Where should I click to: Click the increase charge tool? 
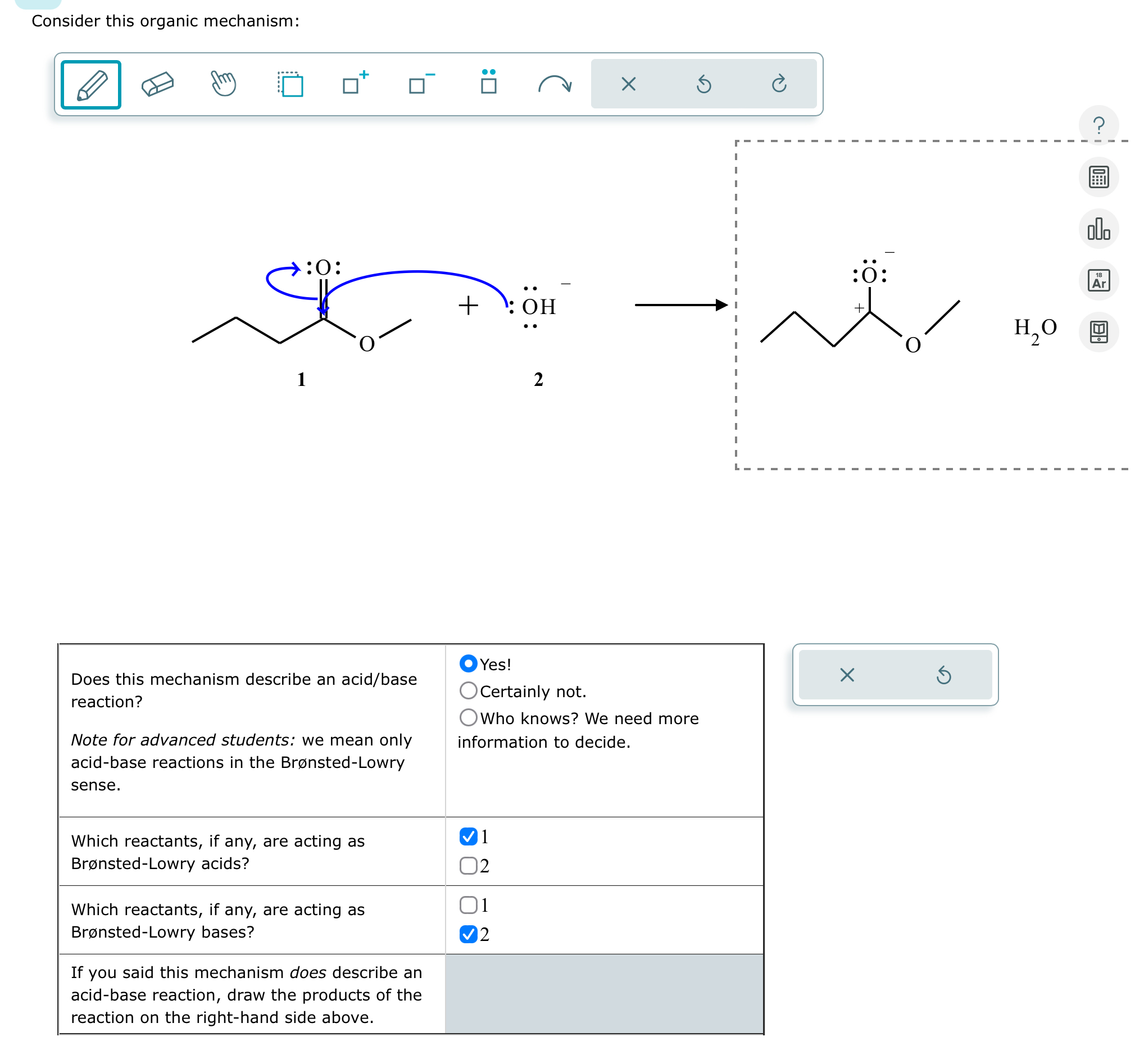coord(355,84)
